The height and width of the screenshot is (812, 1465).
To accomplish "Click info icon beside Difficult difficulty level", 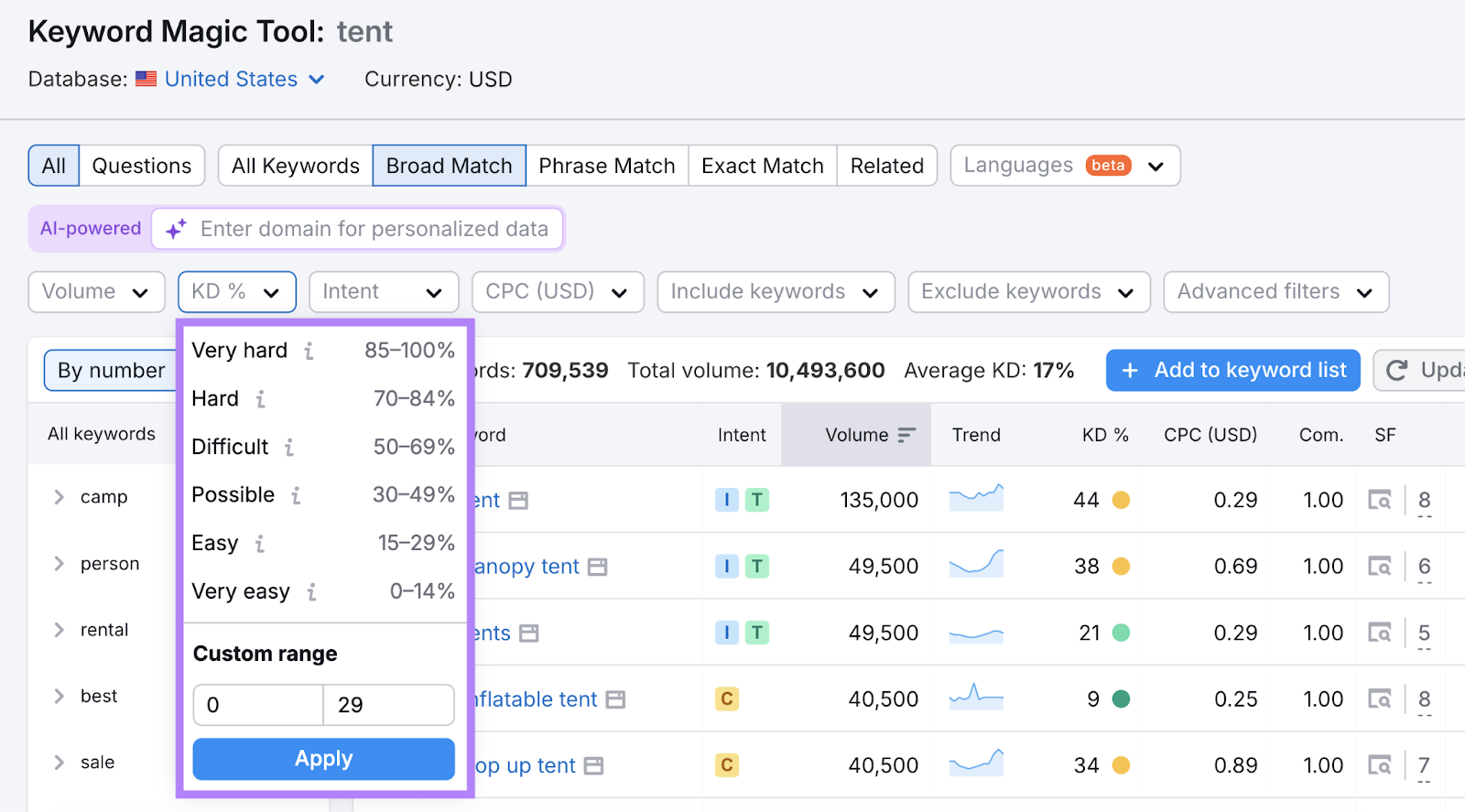I will 289,448.
